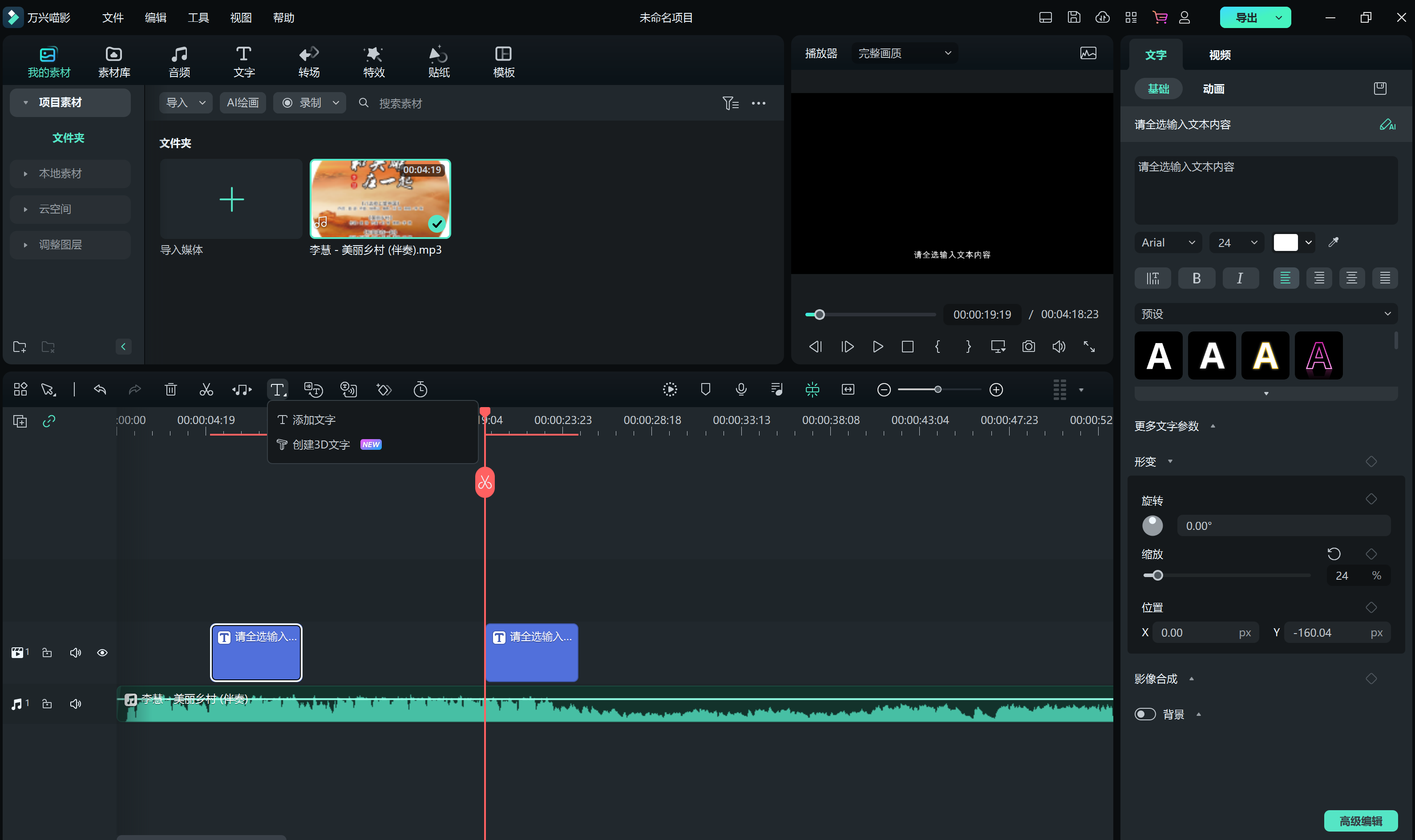Click the white text color swatch

point(1285,242)
